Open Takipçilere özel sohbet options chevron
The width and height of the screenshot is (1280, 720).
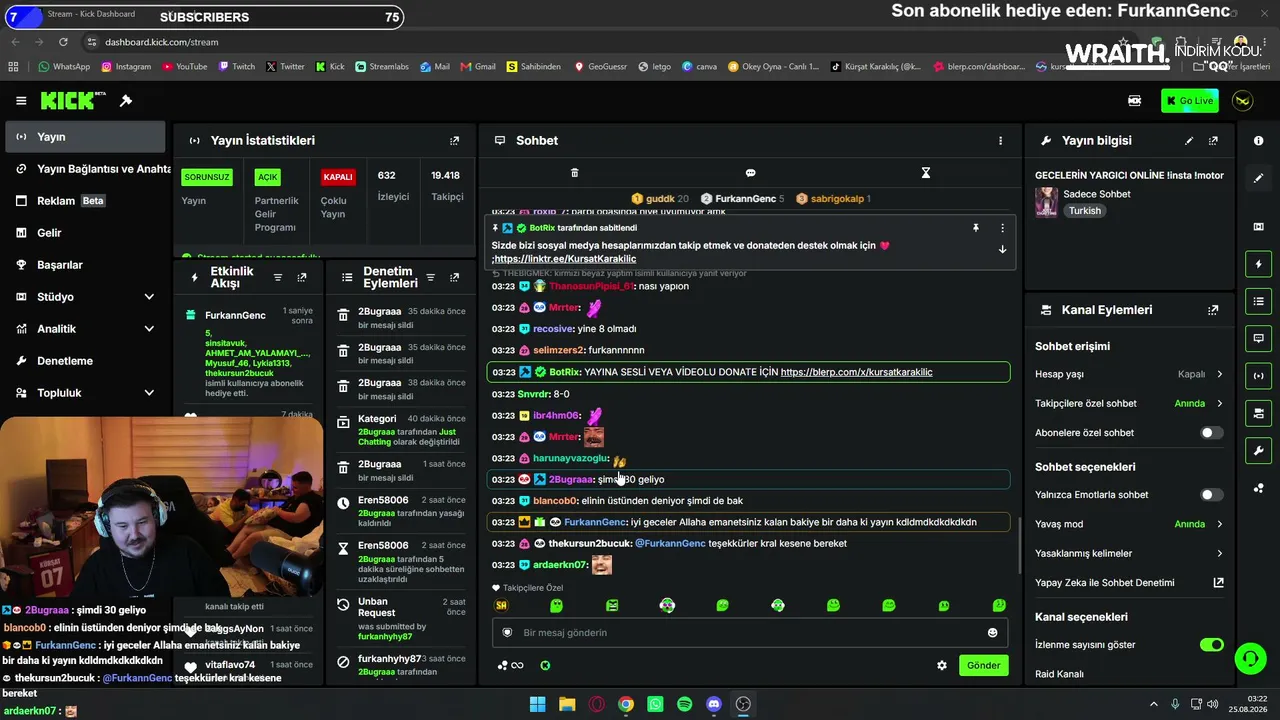tap(1219, 404)
